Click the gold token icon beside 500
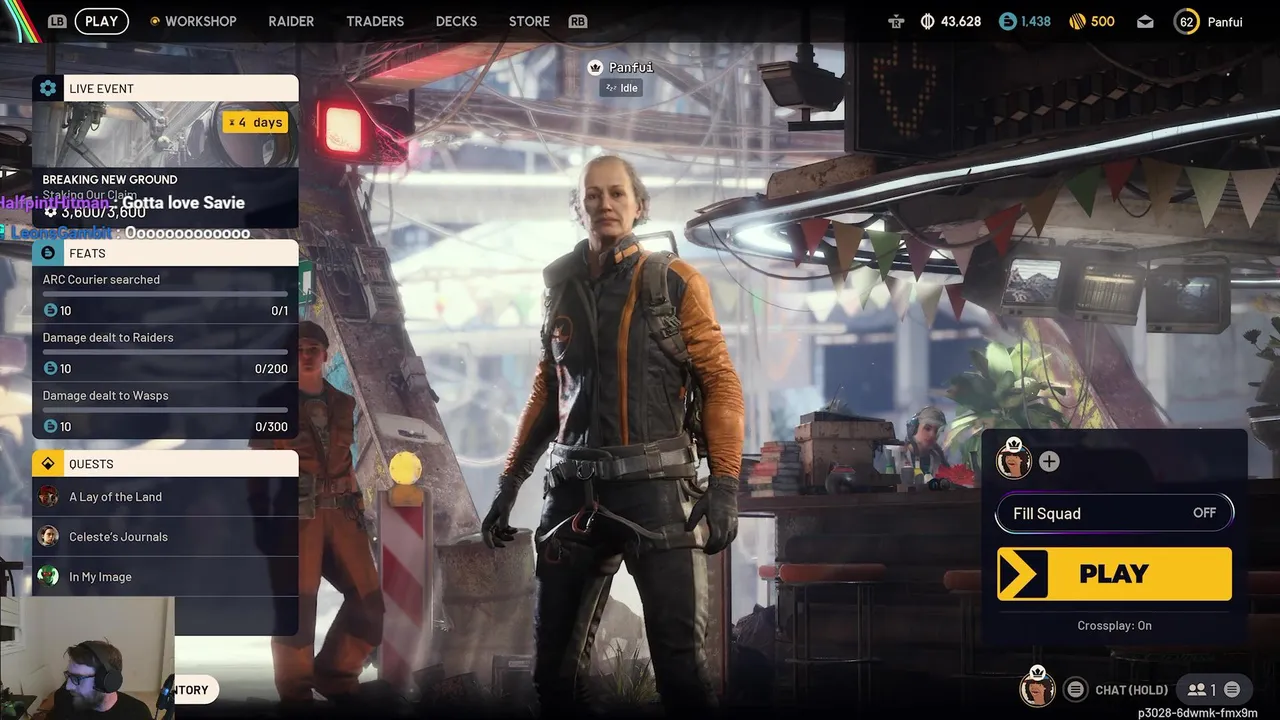Image resolution: width=1280 pixels, height=720 pixels. point(1077,21)
